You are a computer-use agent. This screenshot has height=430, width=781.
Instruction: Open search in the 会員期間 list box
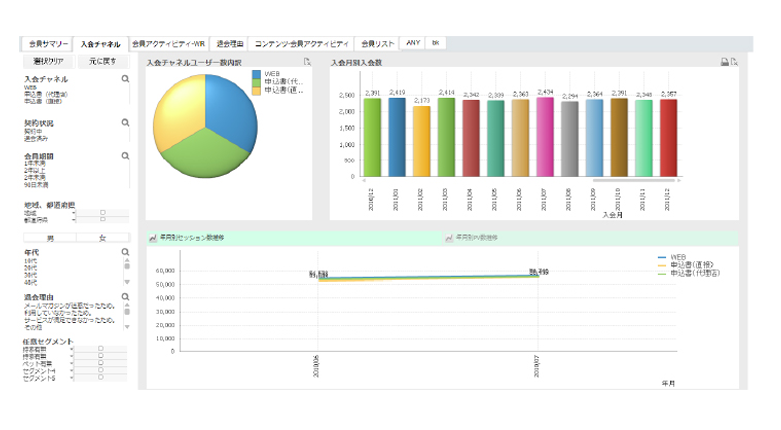tap(126, 156)
